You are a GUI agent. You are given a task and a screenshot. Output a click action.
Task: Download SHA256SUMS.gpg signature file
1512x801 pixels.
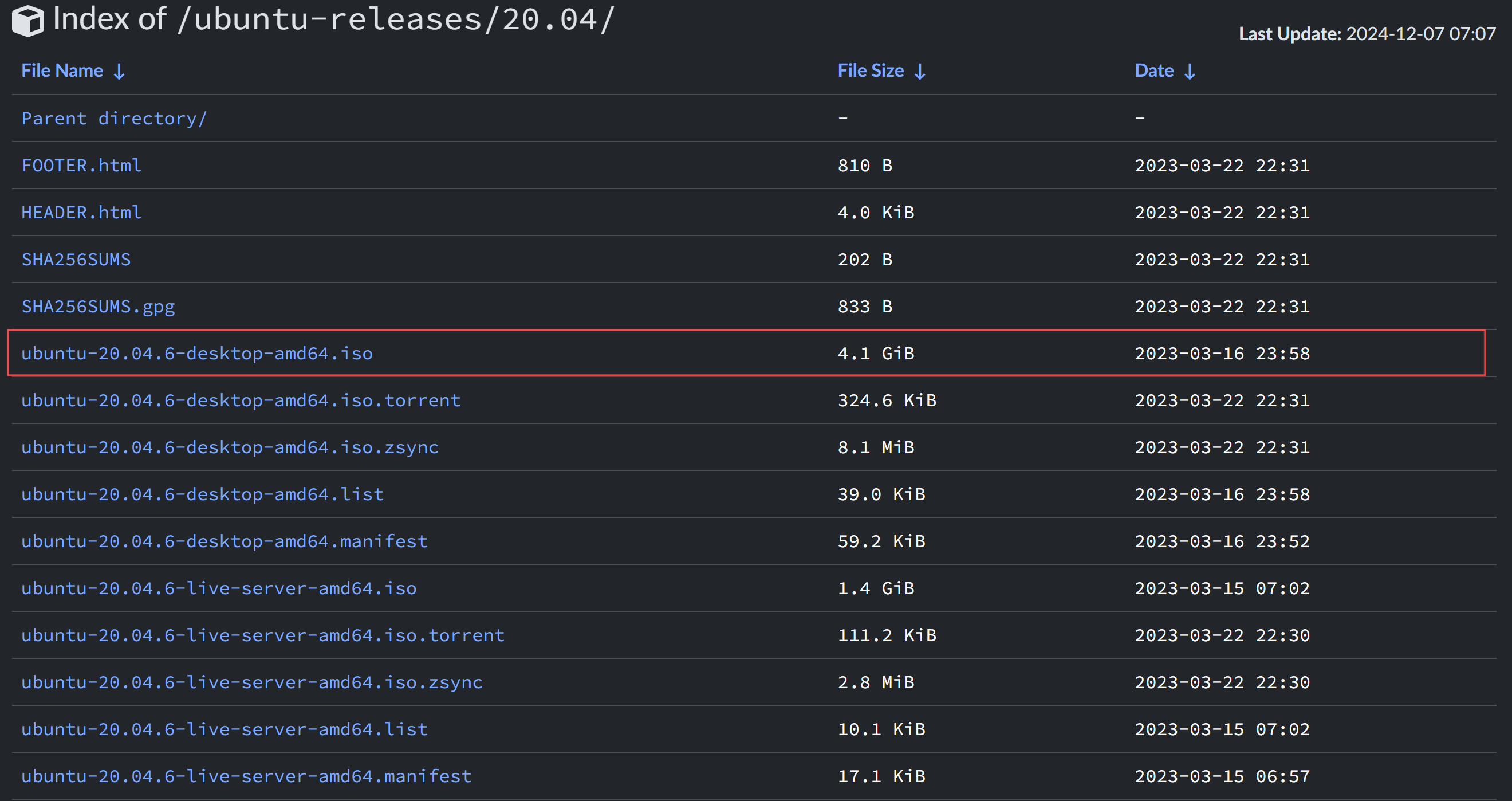98,307
